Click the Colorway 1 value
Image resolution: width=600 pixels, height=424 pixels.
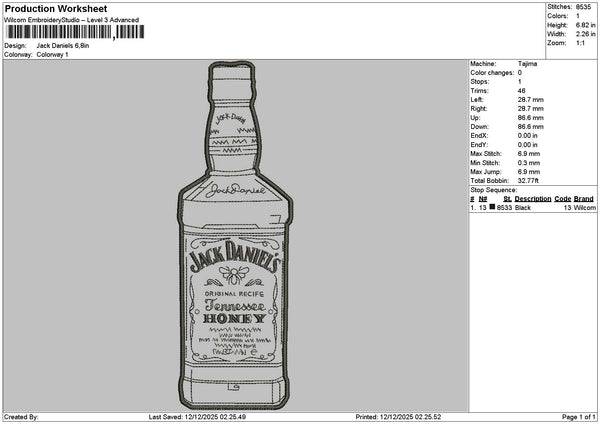point(52,55)
